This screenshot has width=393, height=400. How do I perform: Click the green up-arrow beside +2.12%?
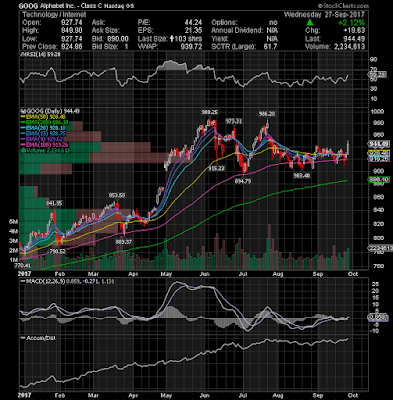(310, 23)
